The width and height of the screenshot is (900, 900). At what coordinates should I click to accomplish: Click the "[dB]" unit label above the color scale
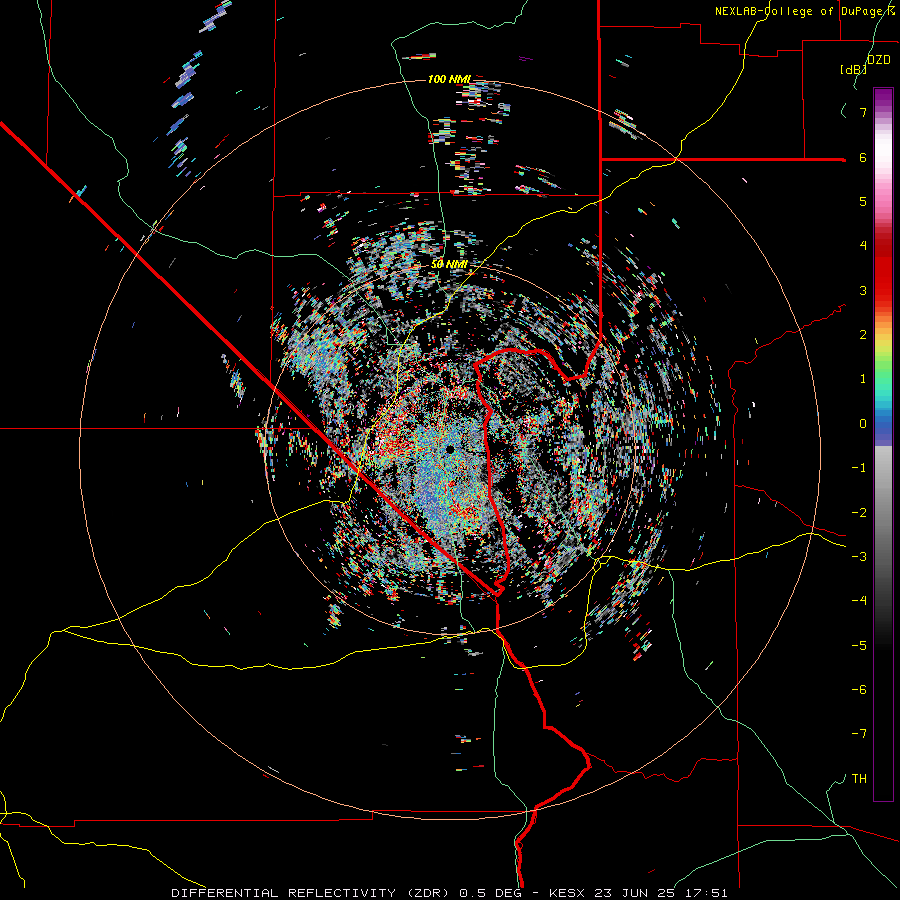tap(854, 69)
